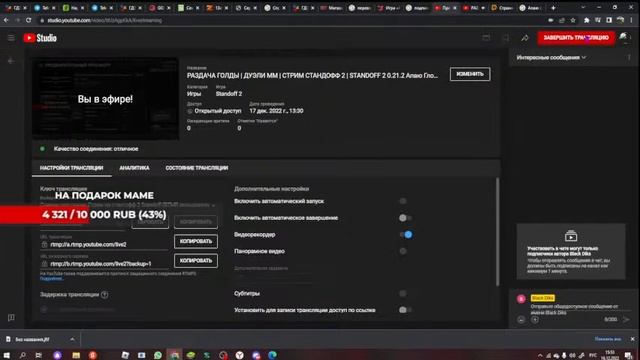Screen dimensions: 640x360
Task: Open the browser extensions puzzle icon
Action: tap(587, 20)
